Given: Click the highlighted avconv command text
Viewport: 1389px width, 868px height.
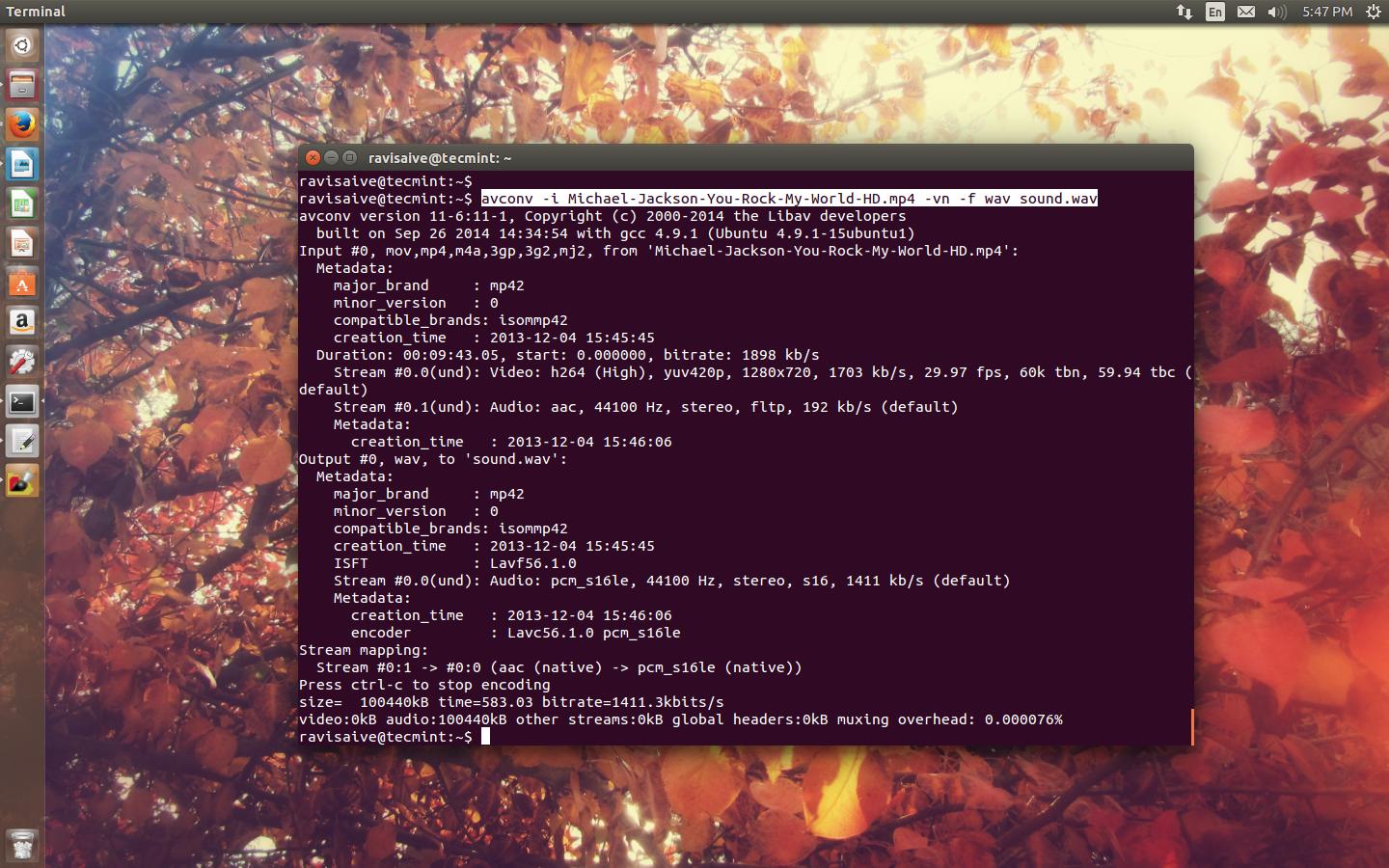Looking at the screenshot, I should click(789, 199).
